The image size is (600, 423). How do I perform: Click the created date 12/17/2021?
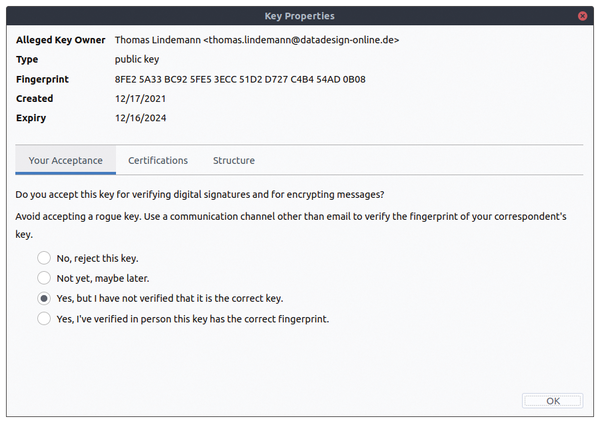point(140,99)
